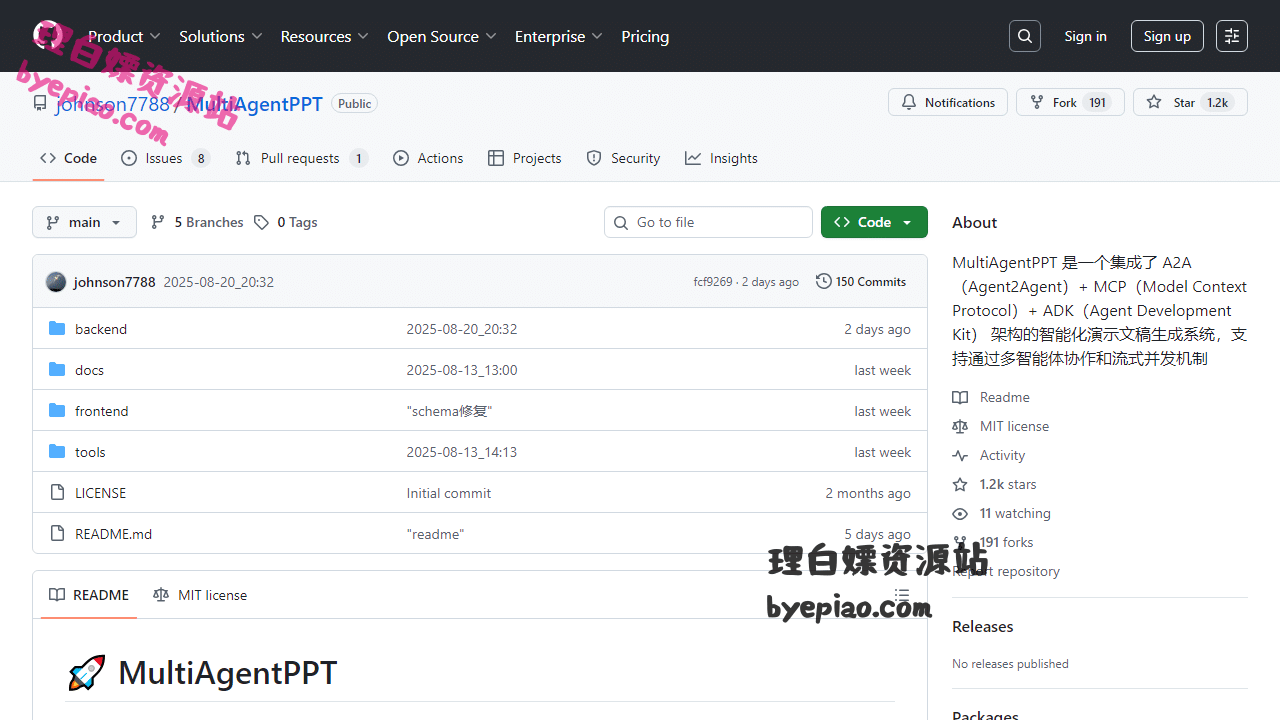
Task: Open the MultiAgentPPT repository name link
Action: (x=254, y=103)
